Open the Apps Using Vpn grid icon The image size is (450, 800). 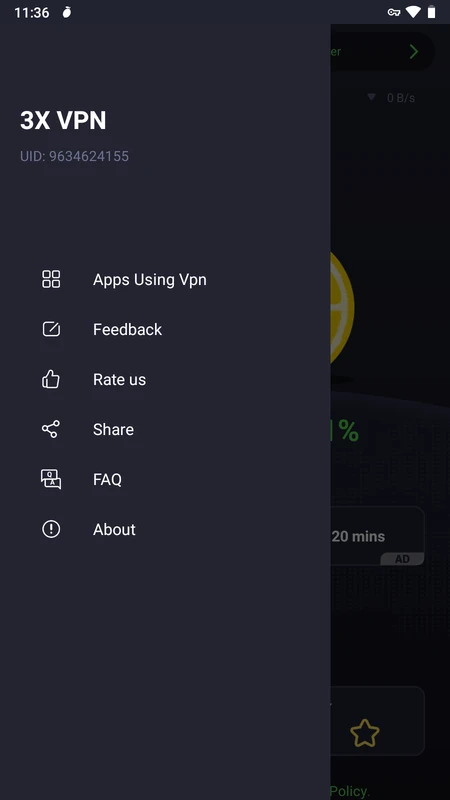tap(51, 279)
